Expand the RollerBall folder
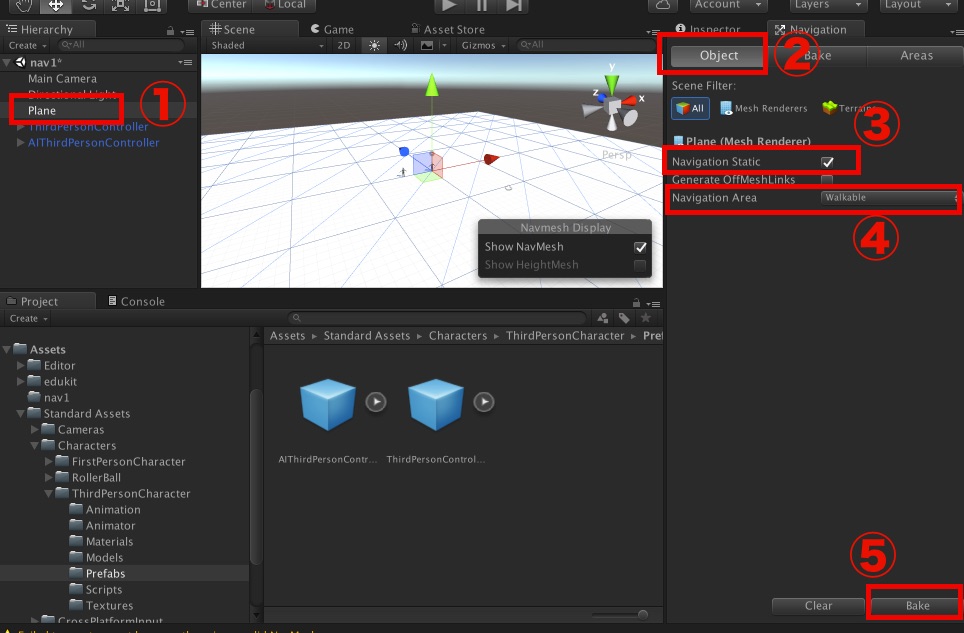 [49, 477]
